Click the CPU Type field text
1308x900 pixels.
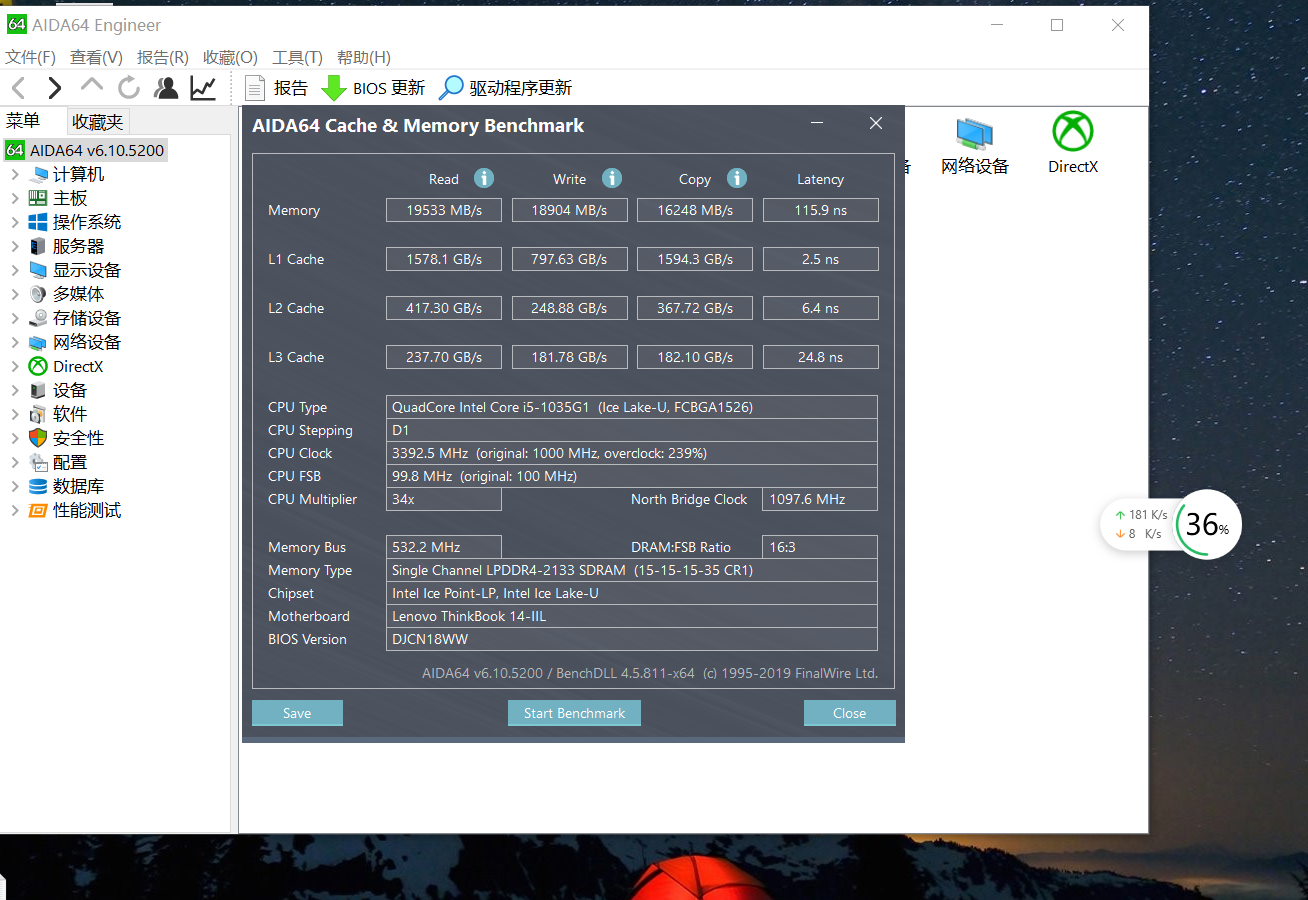click(631, 407)
